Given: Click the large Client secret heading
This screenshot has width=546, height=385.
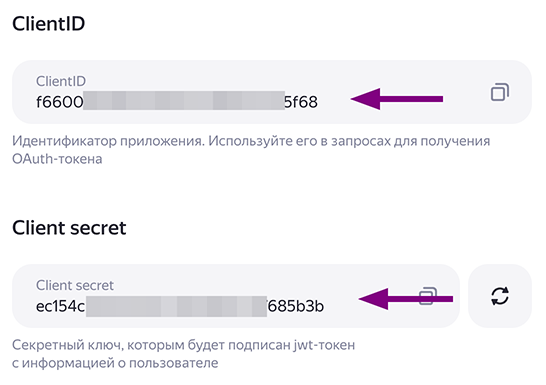Looking at the screenshot, I should (x=69, y=228).
